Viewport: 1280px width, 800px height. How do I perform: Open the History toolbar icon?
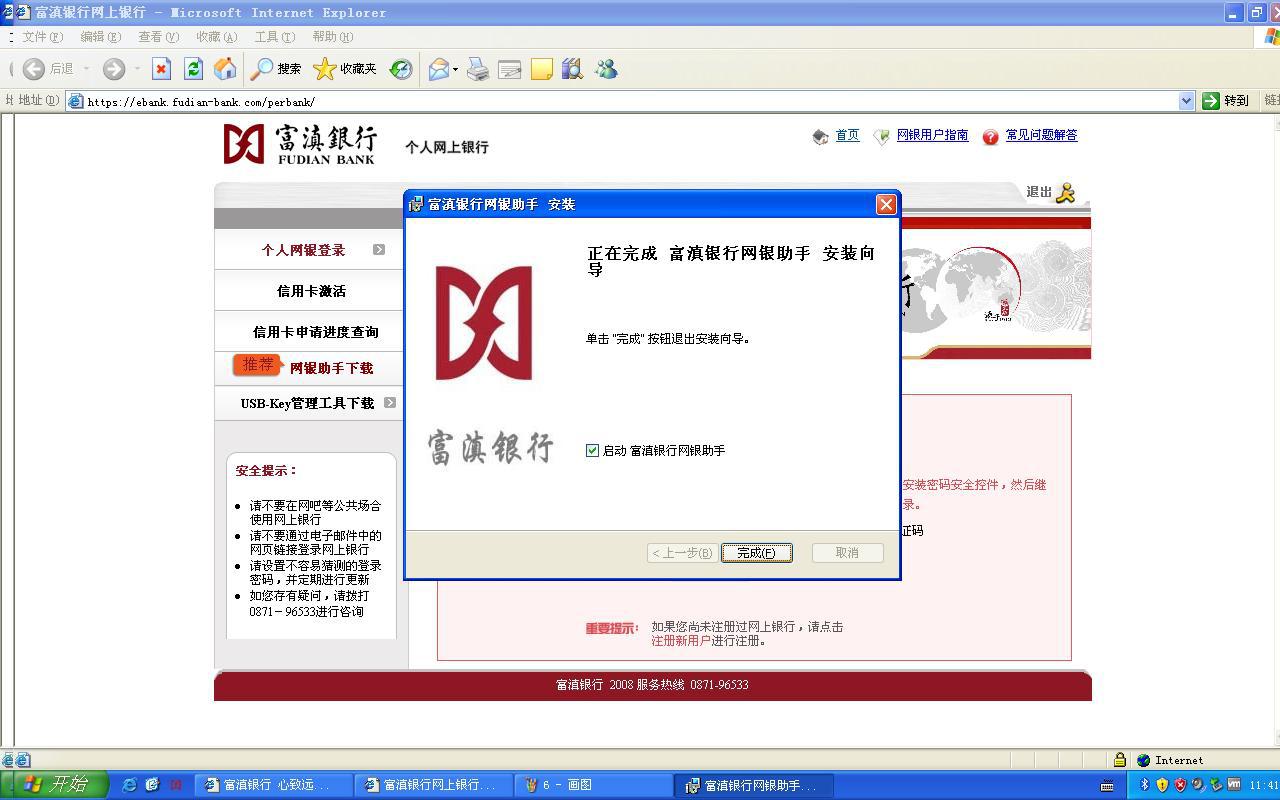(x=401, y=69)
